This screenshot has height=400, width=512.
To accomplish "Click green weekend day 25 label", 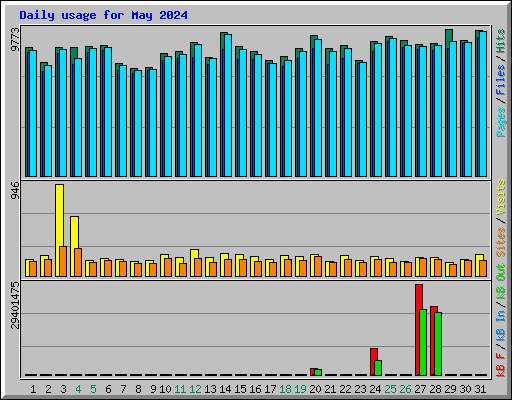I will point(390,389).
